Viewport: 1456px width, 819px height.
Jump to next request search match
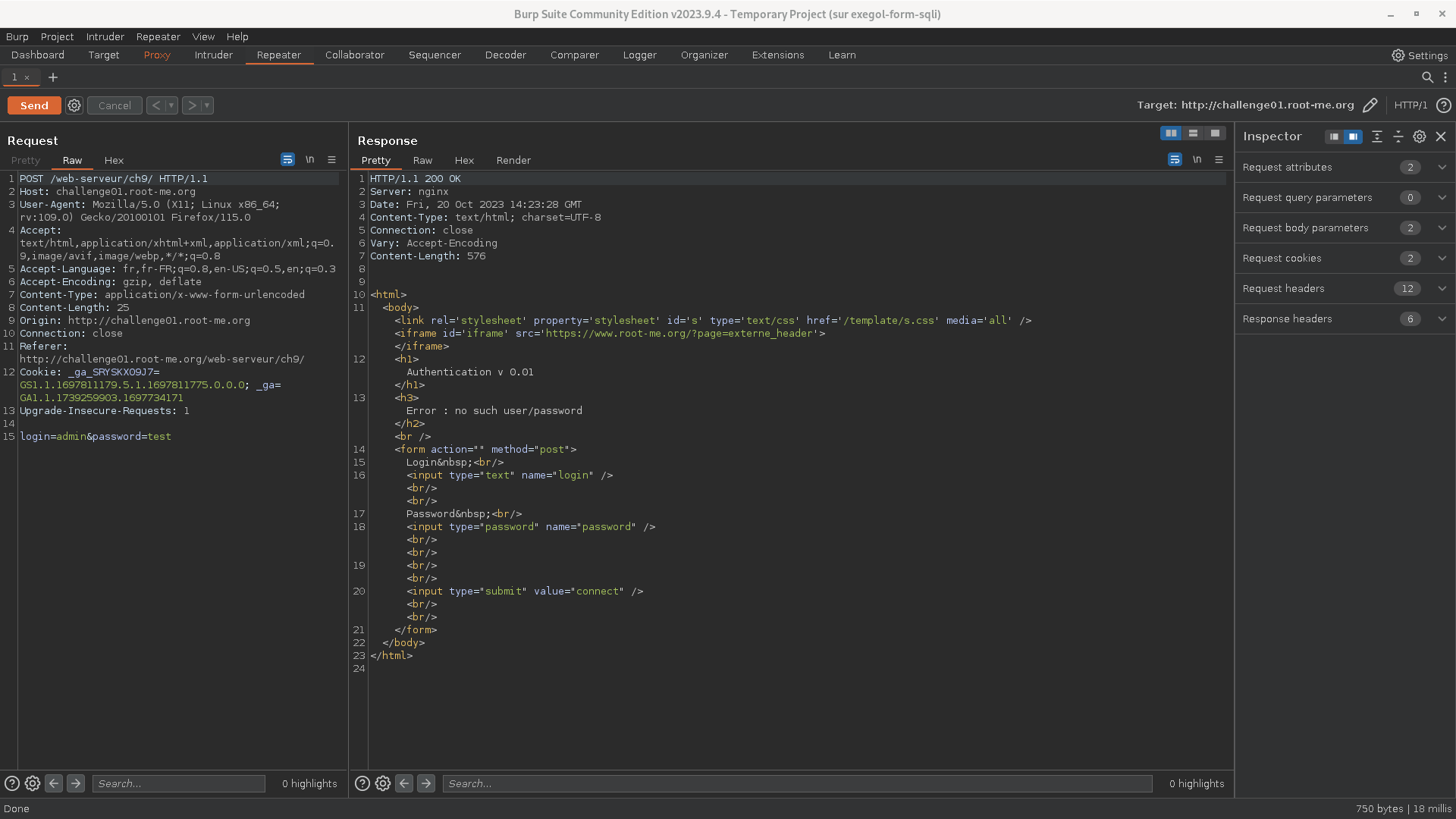76,783
